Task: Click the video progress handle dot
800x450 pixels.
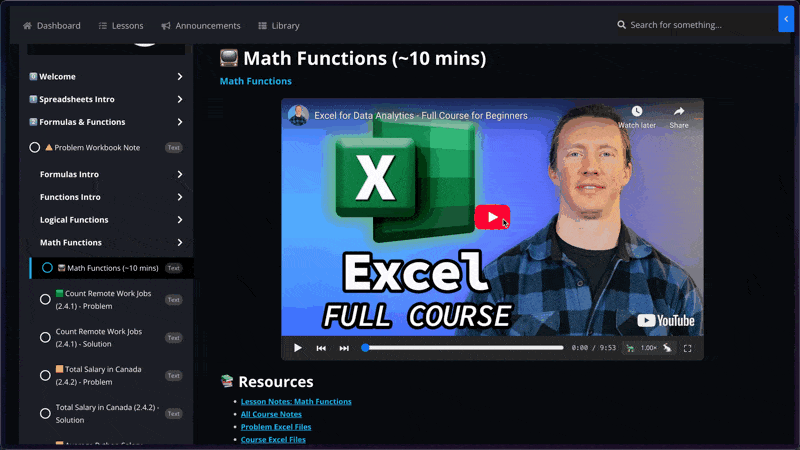Action: pos(365,348)
